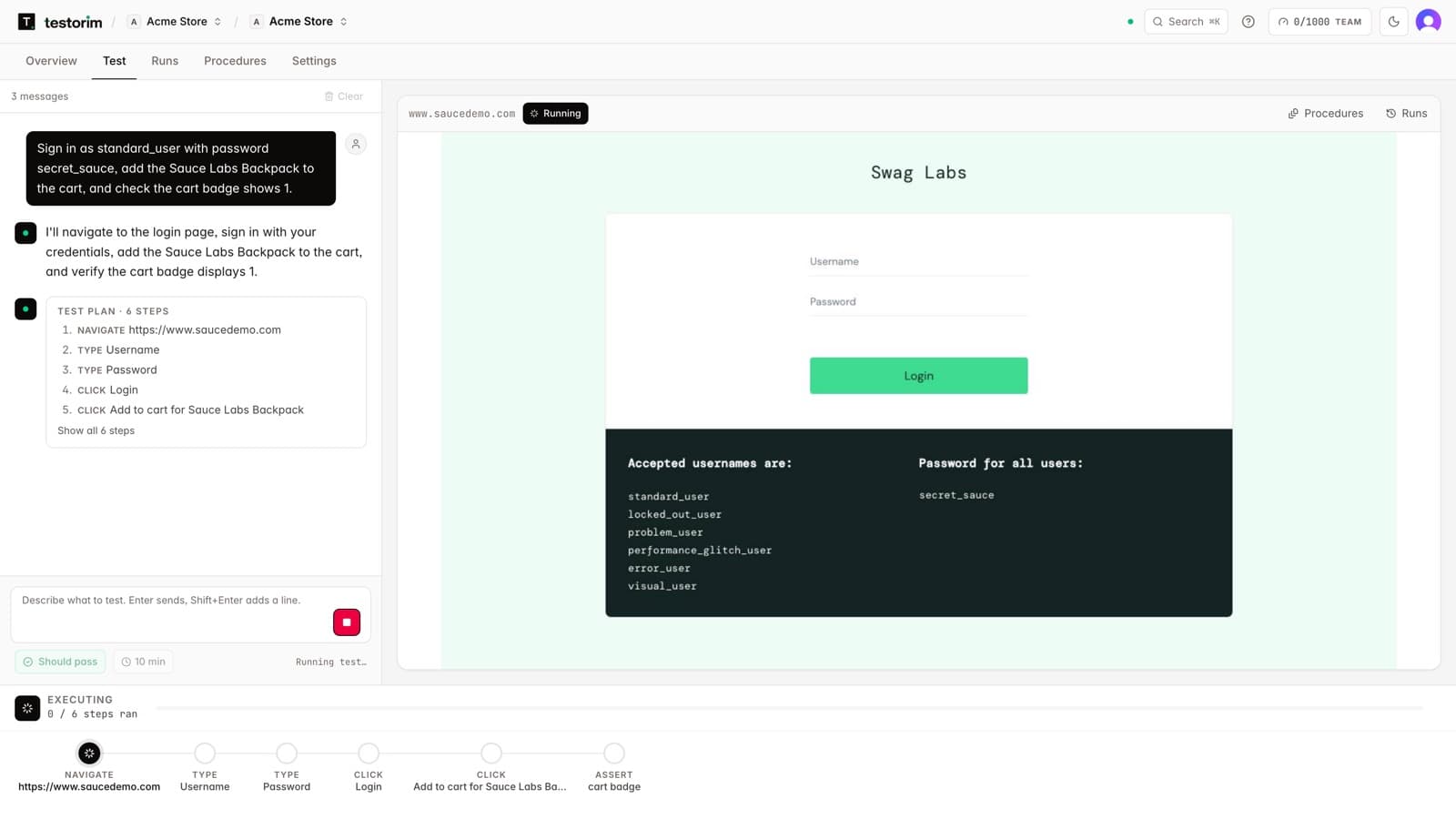This screenshot has width=1456, height=819.
Task: Switch to the Runs tab
Action: coord(165,61)
